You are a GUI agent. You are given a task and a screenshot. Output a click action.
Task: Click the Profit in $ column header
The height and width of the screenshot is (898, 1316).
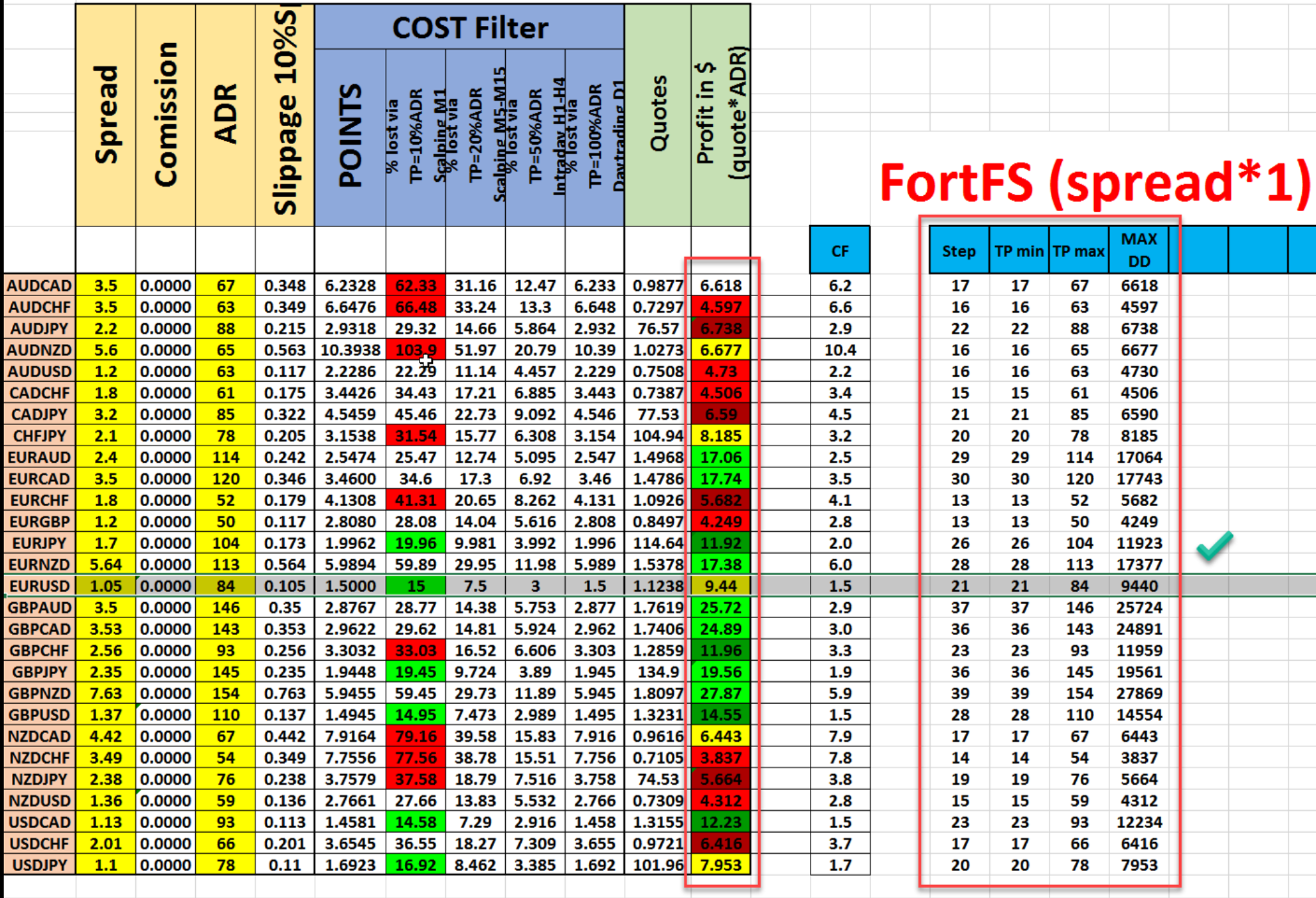click(721, 115)
